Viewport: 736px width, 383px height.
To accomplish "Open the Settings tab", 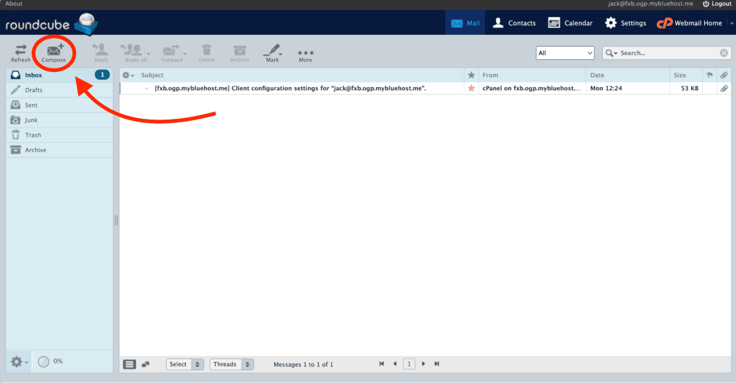I will tap(625, 23).
